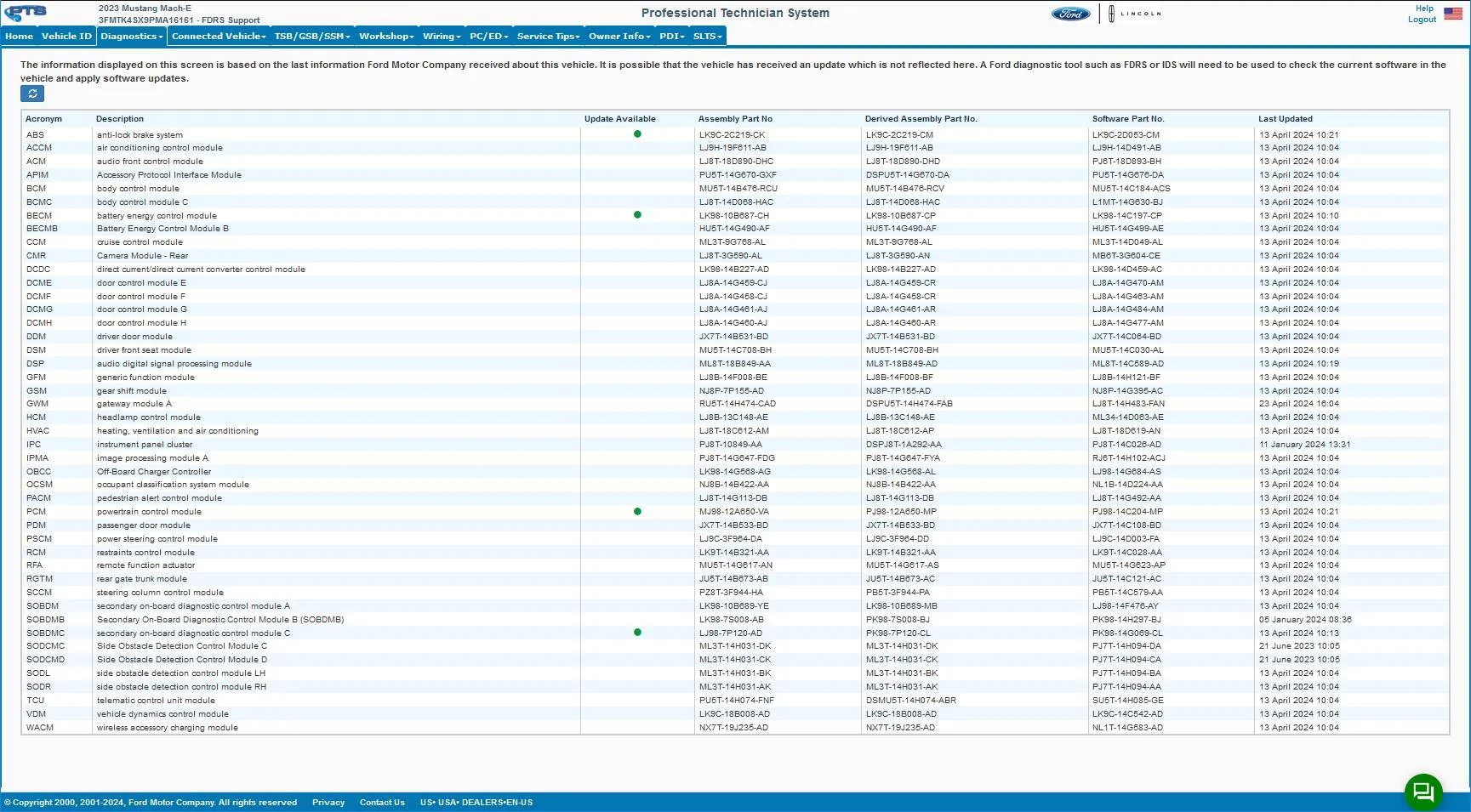Image resolution: width=1471 pixels, height=812 pixels.
Task: Click the Software Part No. column header
Action: pos(1128,119)
